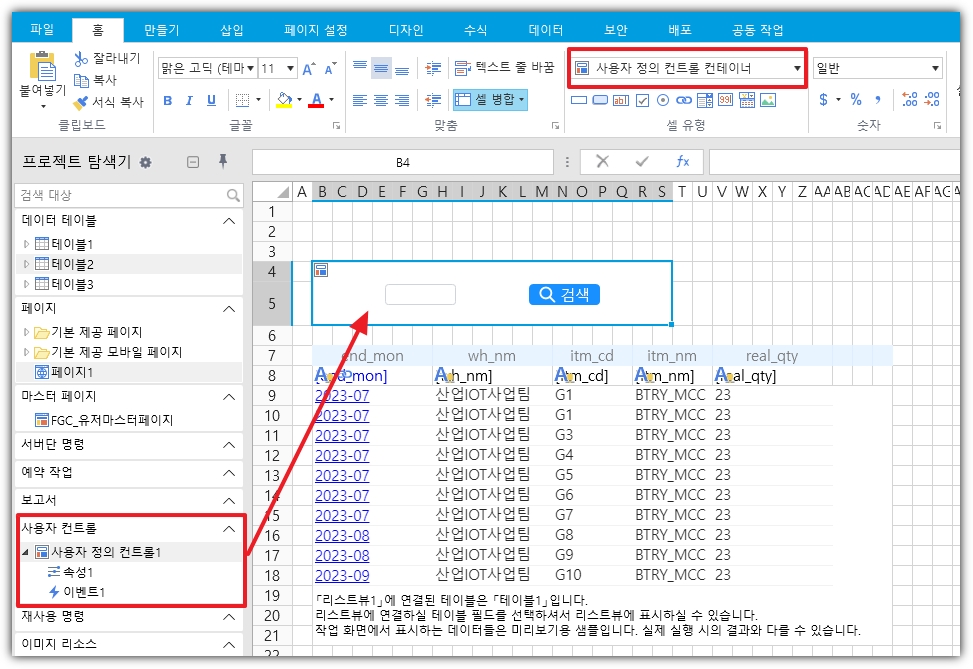
Task: Click the format painter (서식 복사) icon
Action: (82, 102)
